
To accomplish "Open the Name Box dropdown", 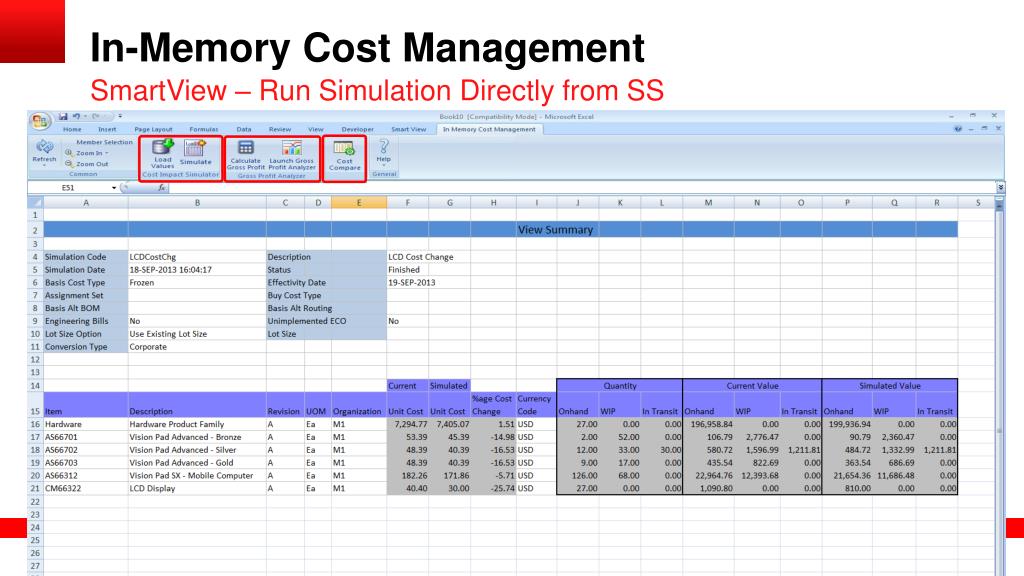I will (114, 188).
